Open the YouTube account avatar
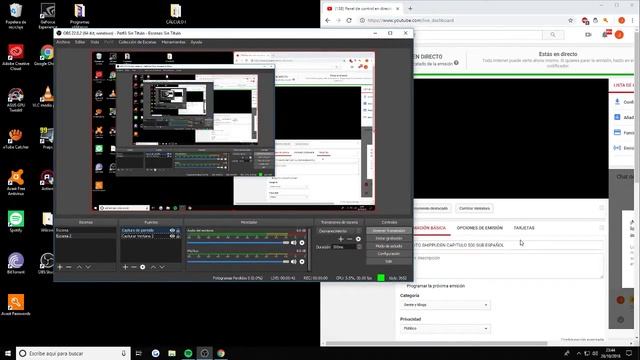 [619, 35]
